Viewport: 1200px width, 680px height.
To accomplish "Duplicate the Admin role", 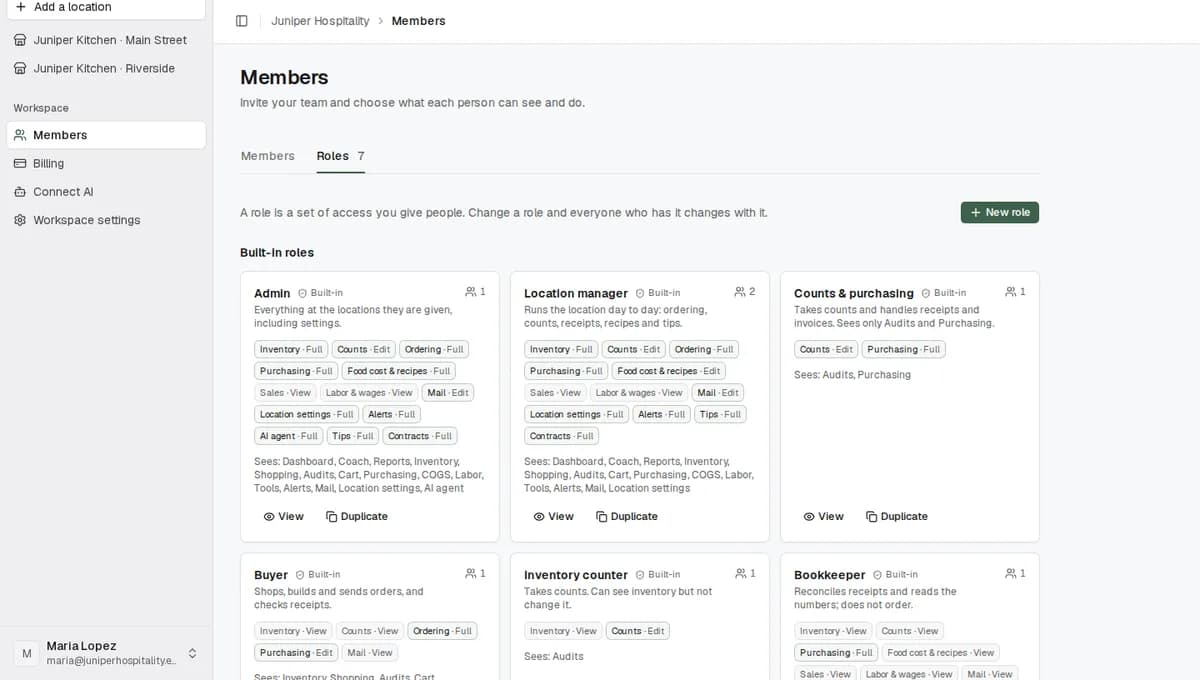I will 357,516.
